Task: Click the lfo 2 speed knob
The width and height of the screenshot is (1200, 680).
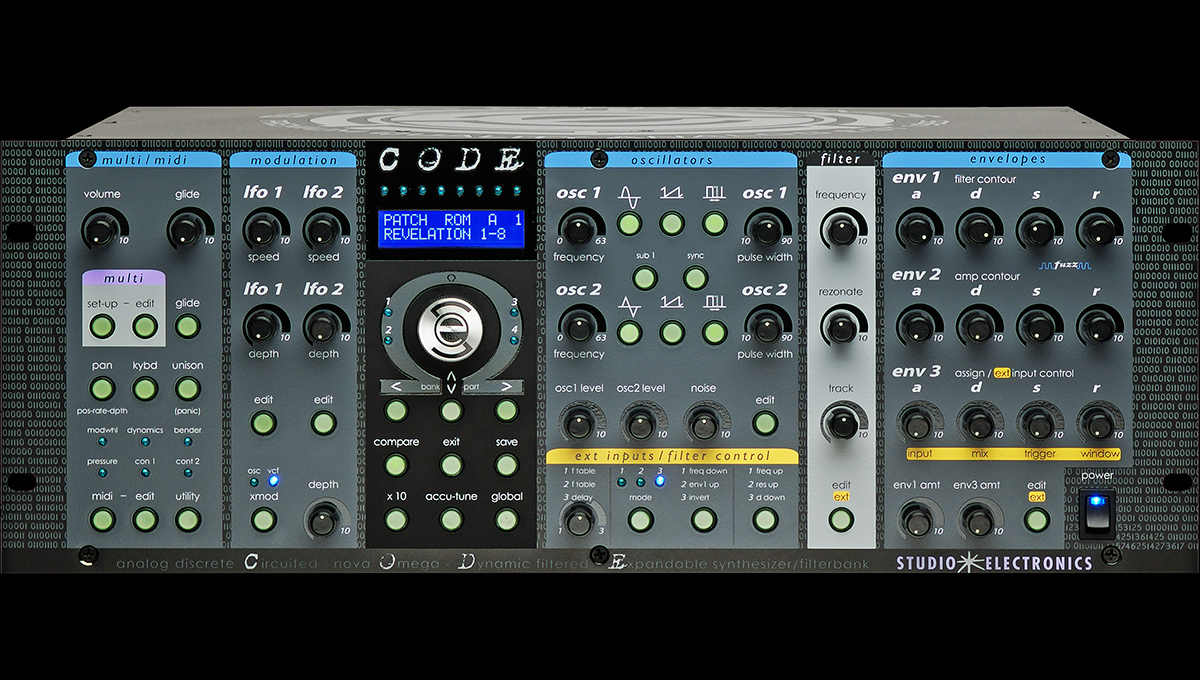Action: pos(322,229)
